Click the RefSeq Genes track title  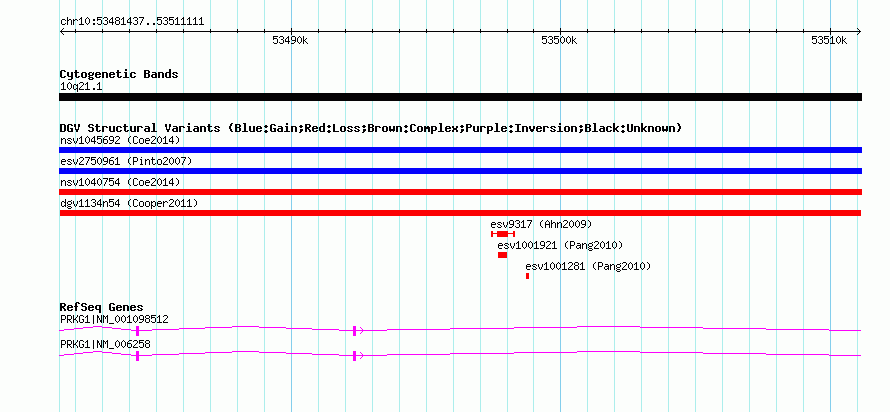[102, 307]
